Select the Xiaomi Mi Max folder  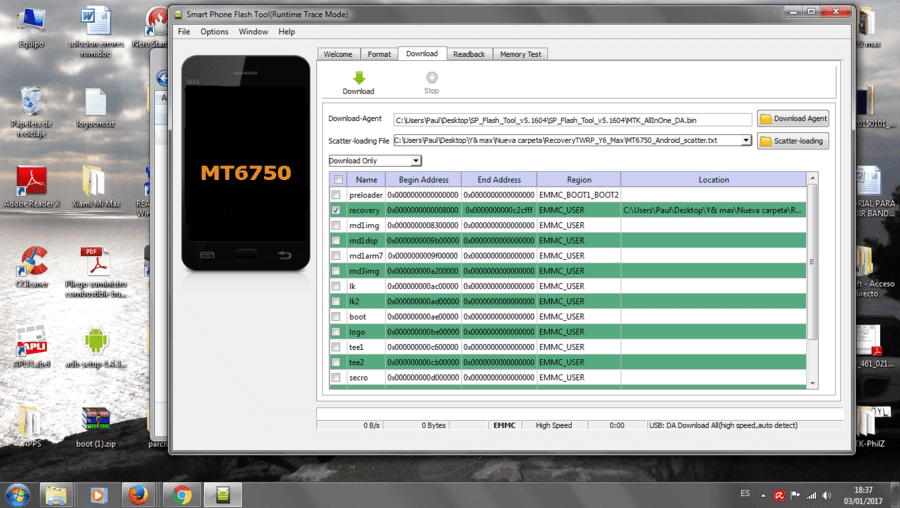(95, 187)
